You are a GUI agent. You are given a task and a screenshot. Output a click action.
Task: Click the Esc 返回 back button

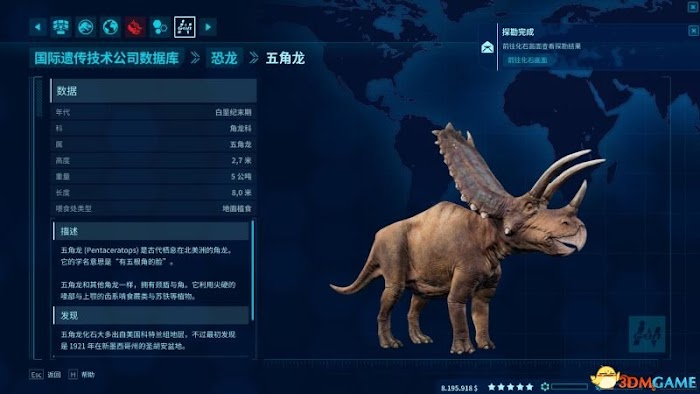(x=45, y=375)
